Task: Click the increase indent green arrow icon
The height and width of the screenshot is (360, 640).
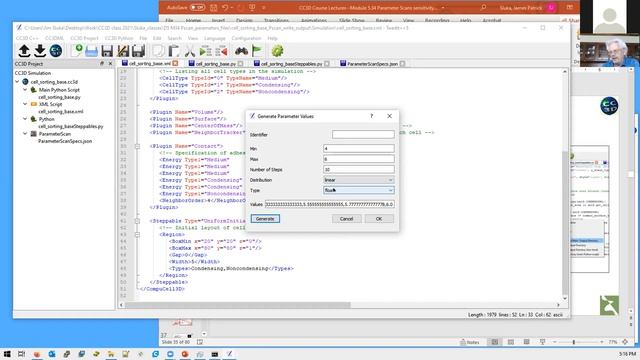Action: pos(205,51)
